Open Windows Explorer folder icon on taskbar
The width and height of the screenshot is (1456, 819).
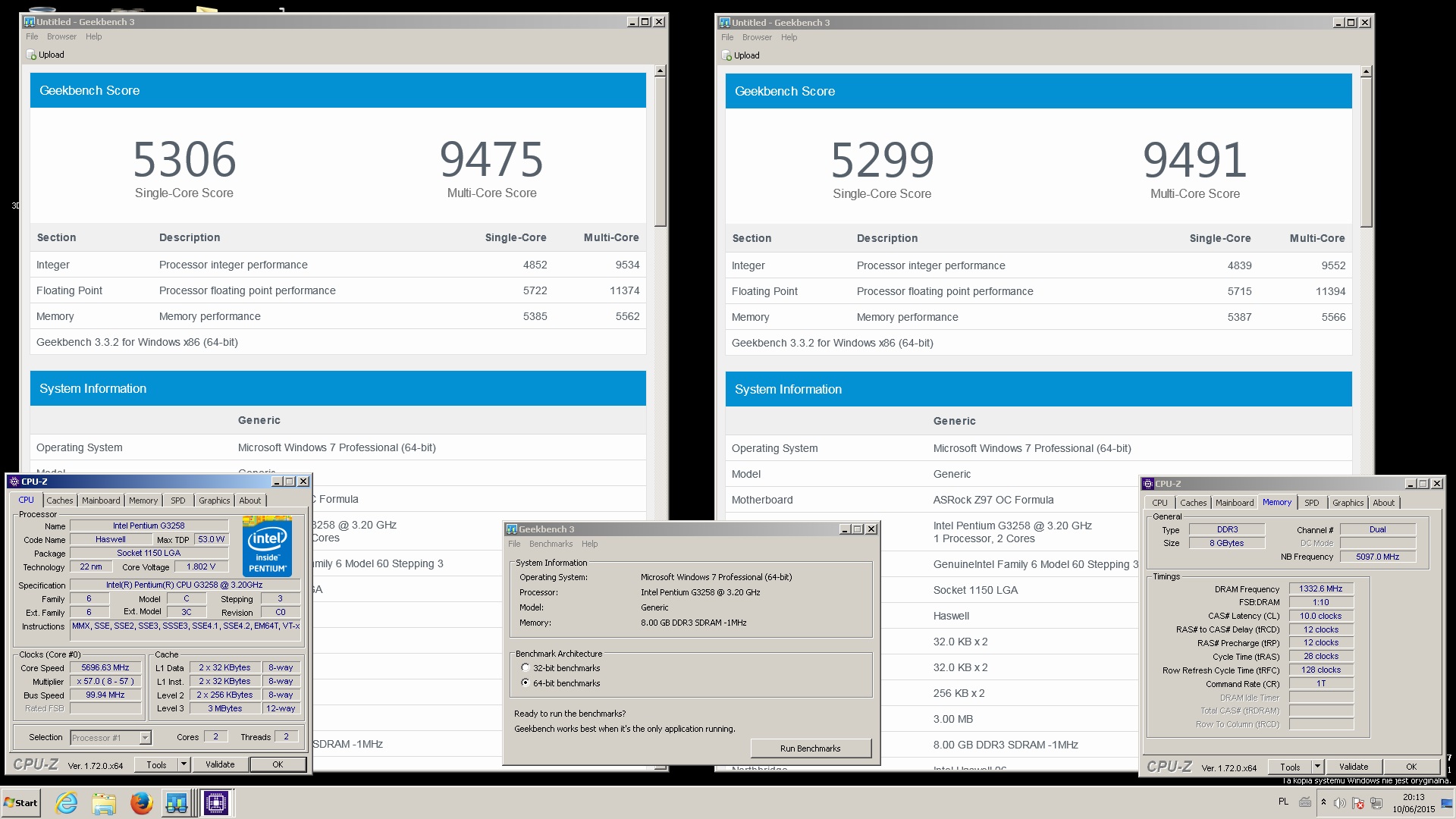click(104, 802)
